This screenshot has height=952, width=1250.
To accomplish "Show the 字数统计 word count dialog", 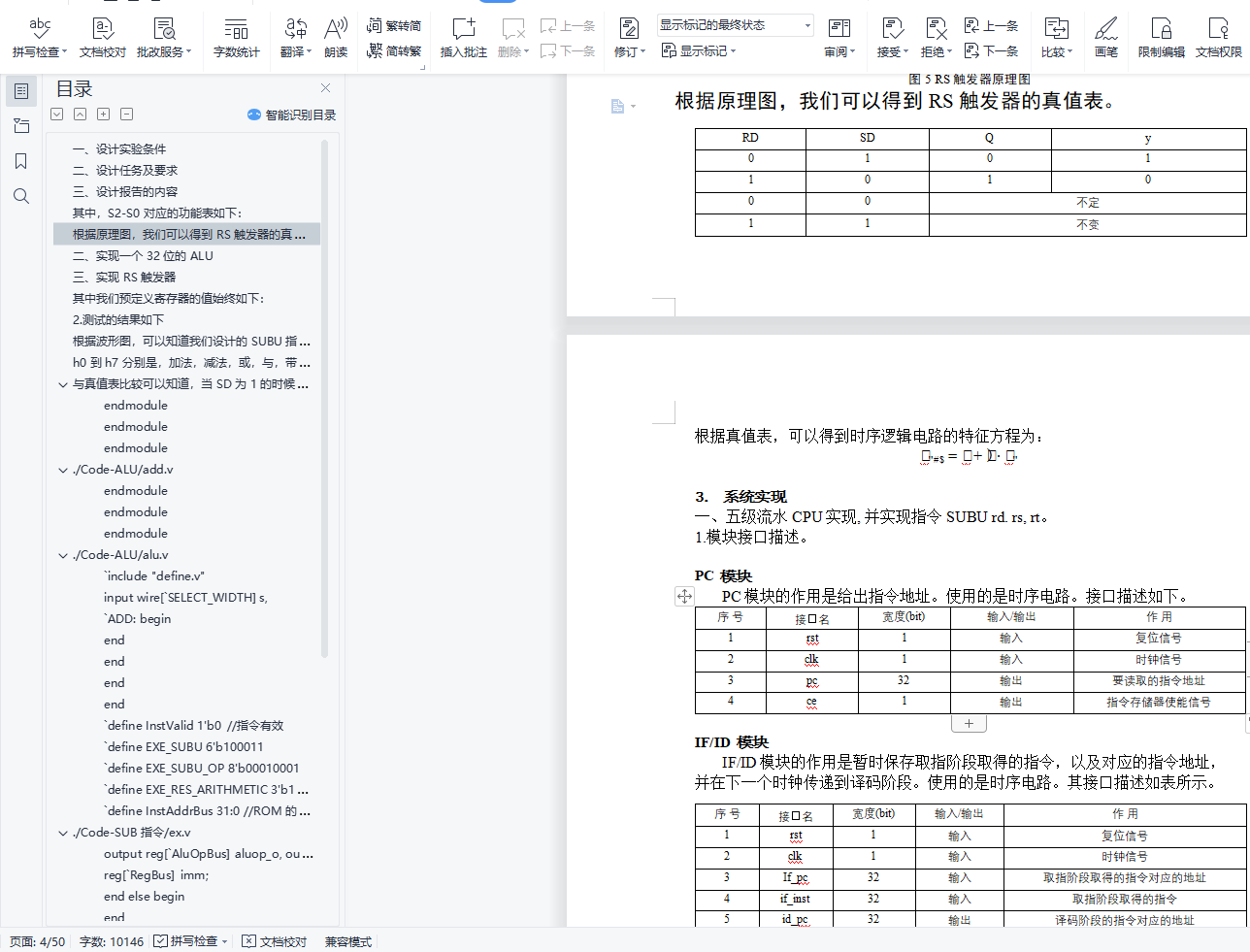I will click(x=237, y=37).
